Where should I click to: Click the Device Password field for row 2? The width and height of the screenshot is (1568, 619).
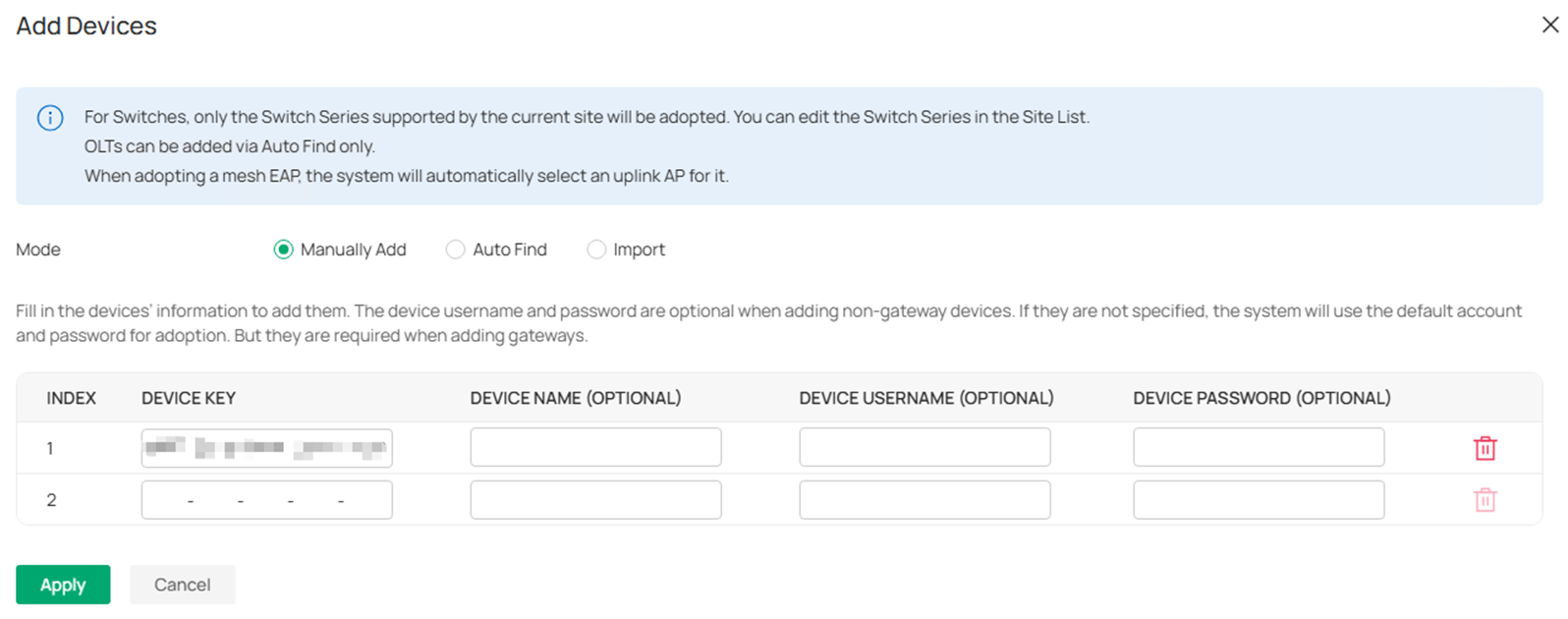[x=1259, y=499]
